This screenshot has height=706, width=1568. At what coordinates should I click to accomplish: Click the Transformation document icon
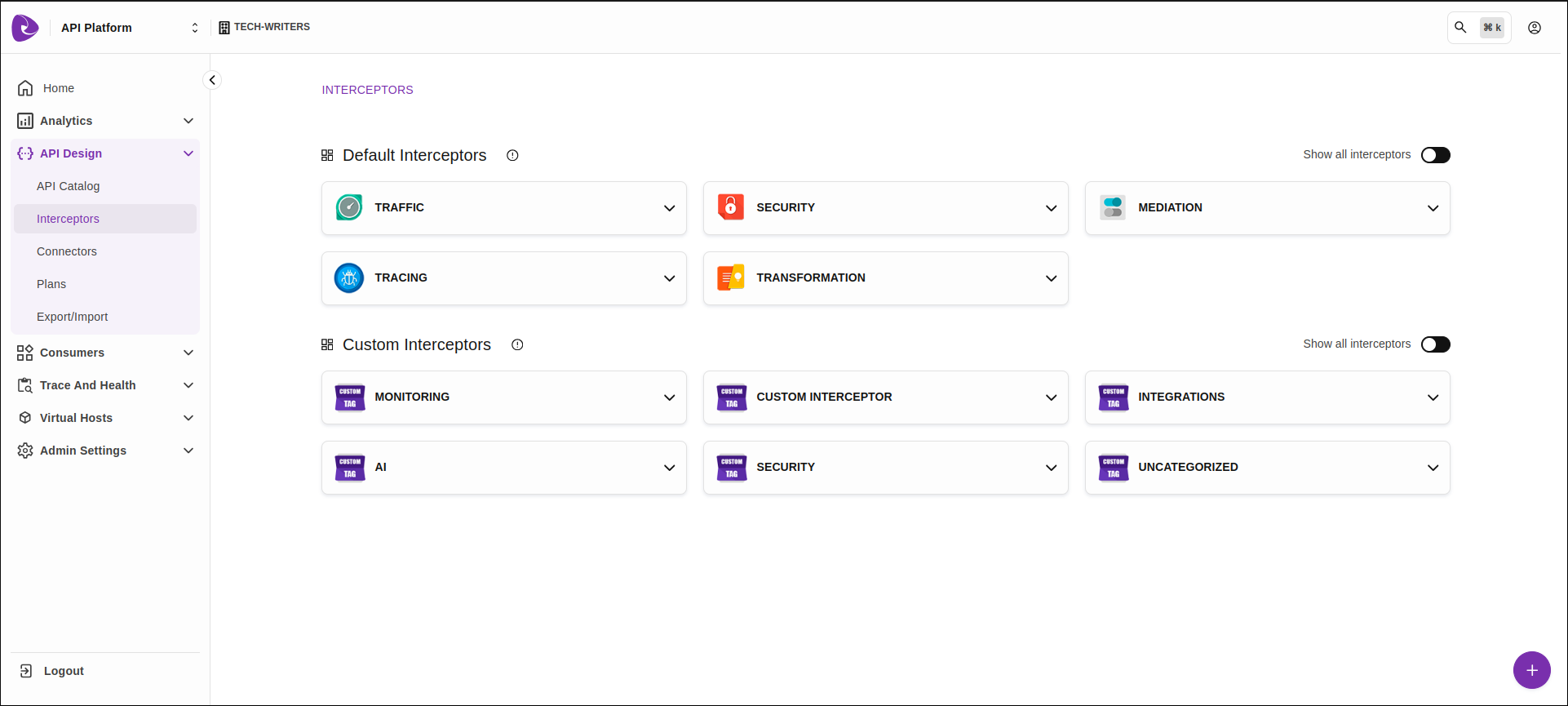point(730,278)
